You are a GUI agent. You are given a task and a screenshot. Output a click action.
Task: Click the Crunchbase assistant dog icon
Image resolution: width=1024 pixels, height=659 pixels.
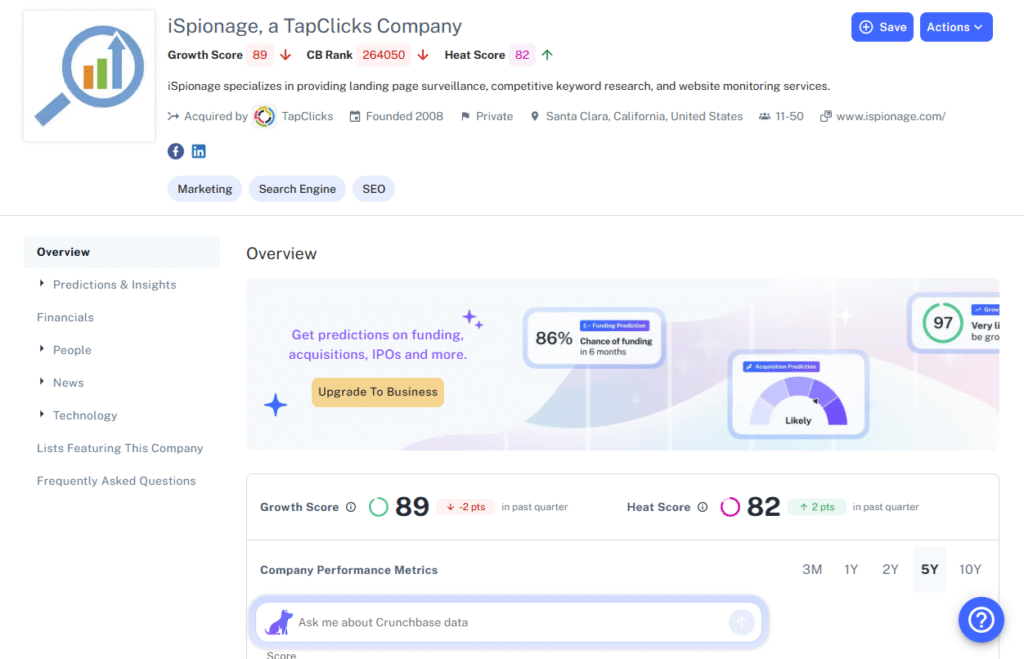pos(279,622)
